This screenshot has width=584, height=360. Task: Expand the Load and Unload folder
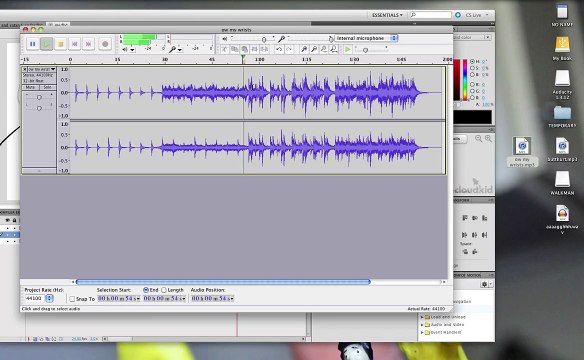422,317
